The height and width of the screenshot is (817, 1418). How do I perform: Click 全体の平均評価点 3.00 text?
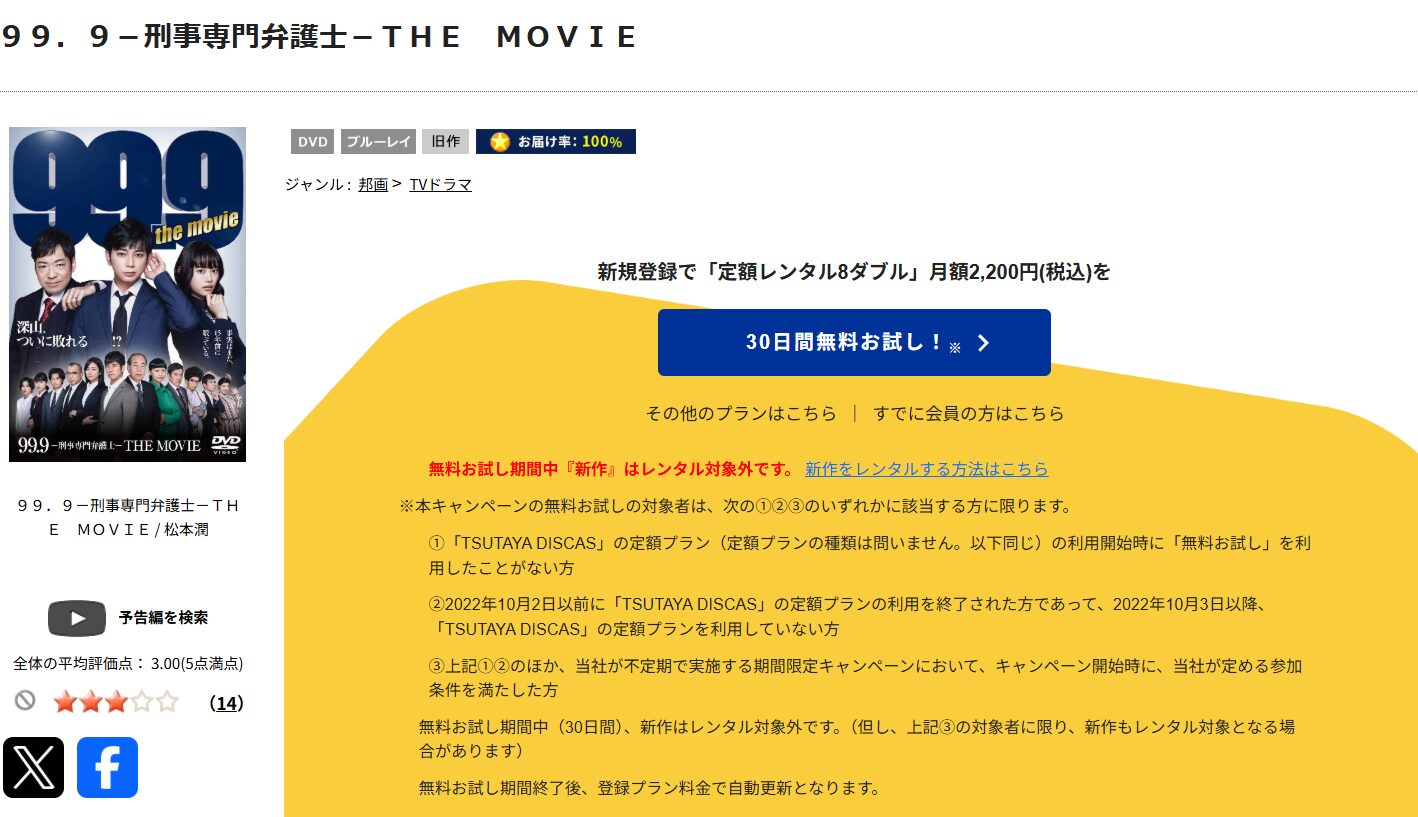pyautogui.click(x=128, y=663)
